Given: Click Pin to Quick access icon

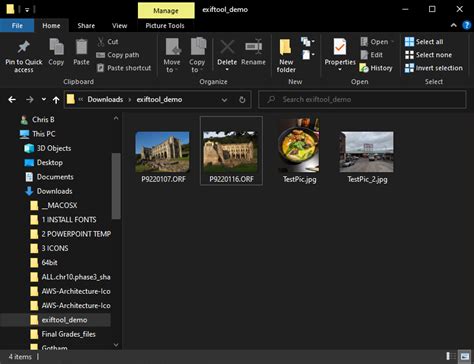Looking at the screenshot, I should (x=24, y=47).
